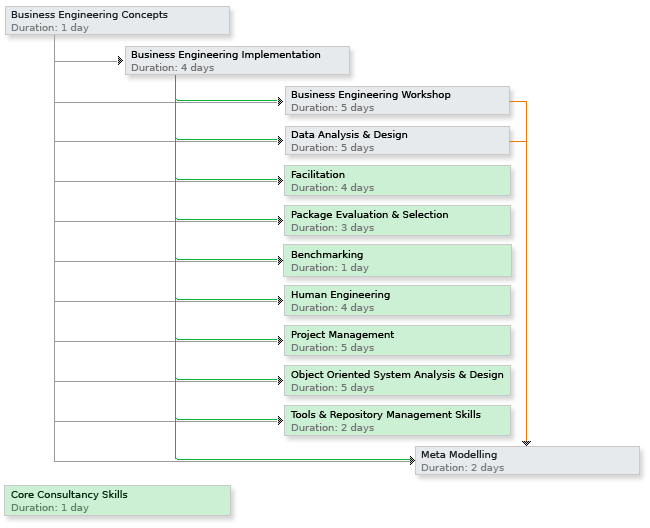Click the Core Consultancy Skills box

click(x=117, y=501)
